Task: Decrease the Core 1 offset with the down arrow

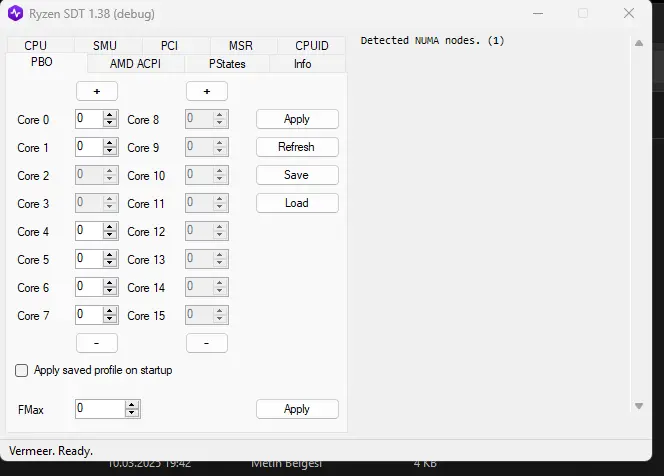Action: (110, 151)
